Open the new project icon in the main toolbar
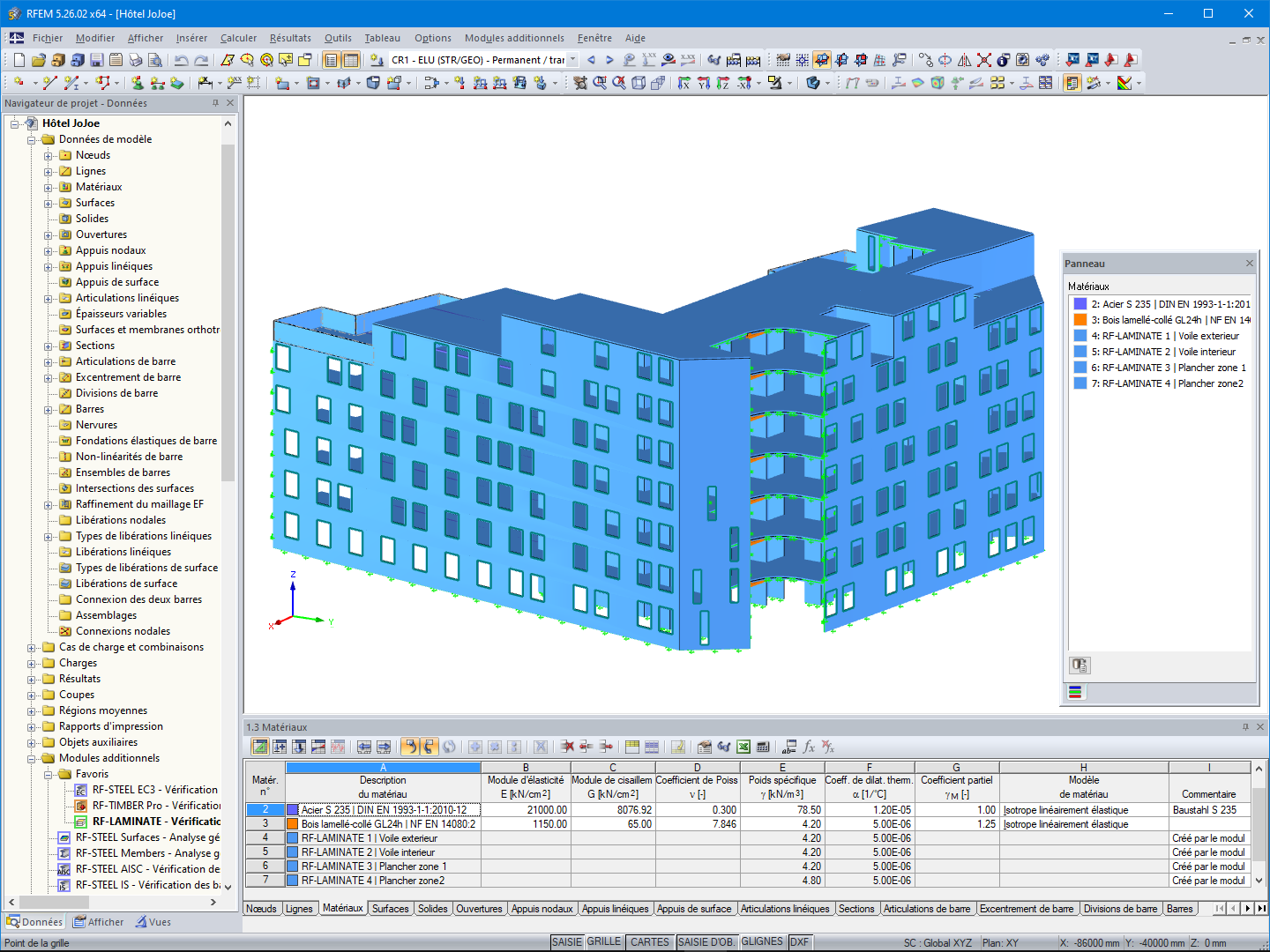Screen dimensions: 1270x952 18,59
